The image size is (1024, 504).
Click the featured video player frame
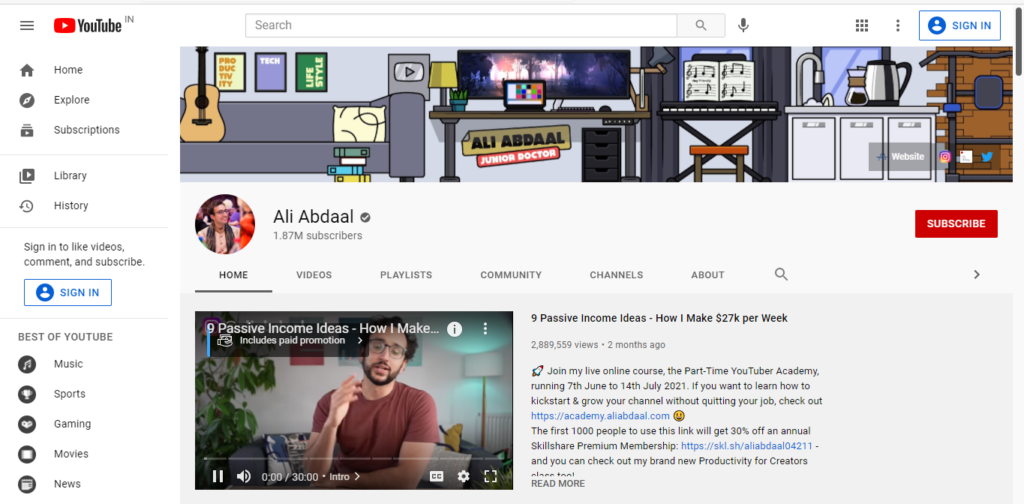pos(354,400)
